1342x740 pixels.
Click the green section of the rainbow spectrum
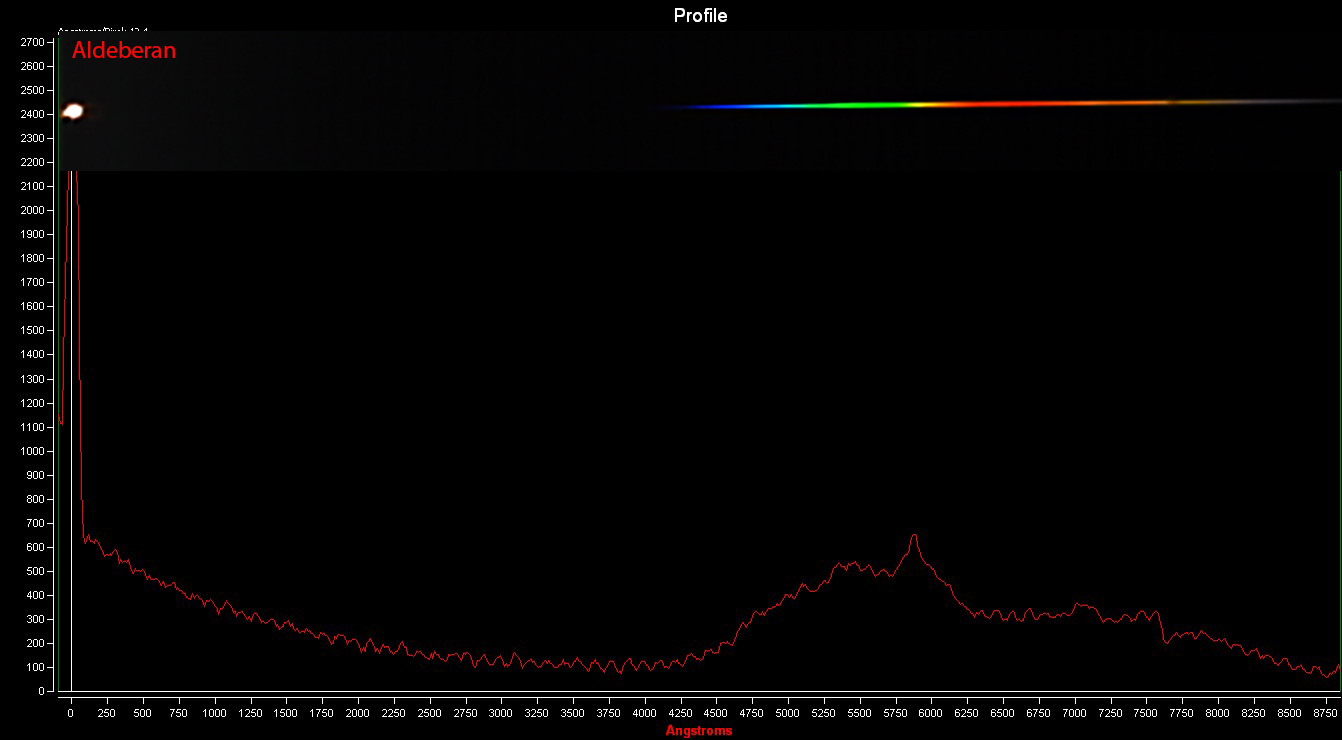click(845, 105)
